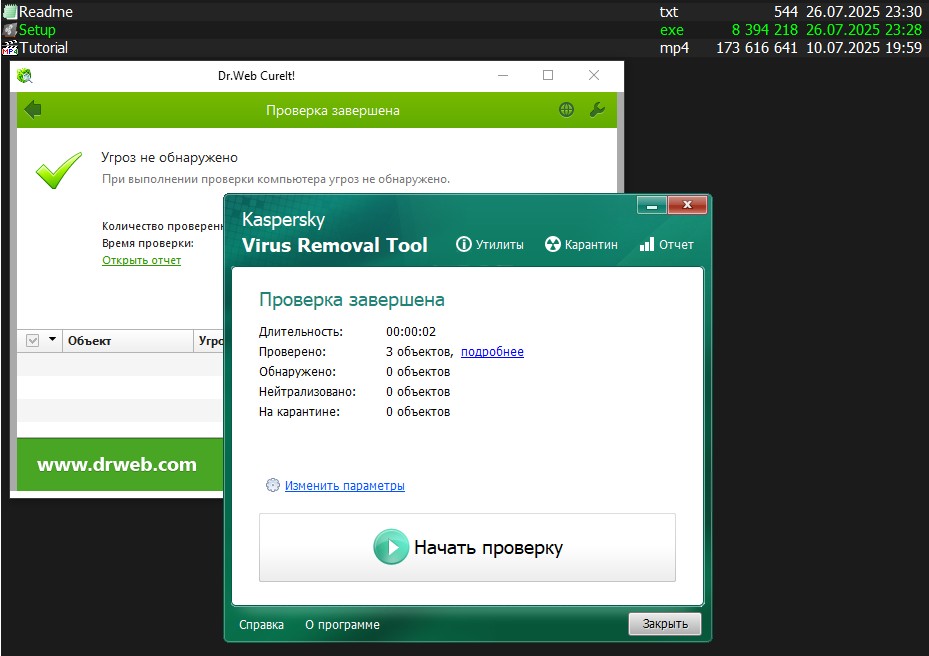Screen dimensions: 929x656
Task: Click the duration value 00:00:02
Action: (411, 332)
